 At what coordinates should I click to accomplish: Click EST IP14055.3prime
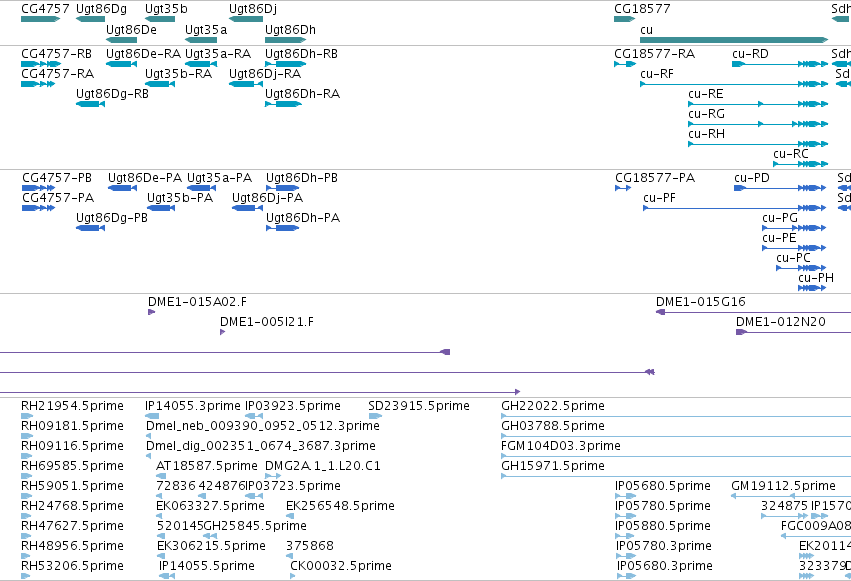coord(193,406)
